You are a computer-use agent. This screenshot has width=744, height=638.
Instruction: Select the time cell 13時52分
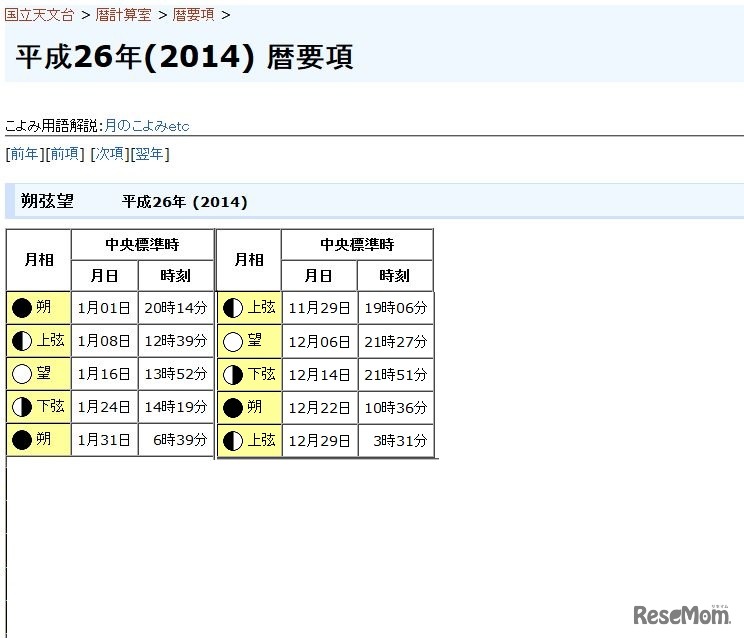pos(176,374)
